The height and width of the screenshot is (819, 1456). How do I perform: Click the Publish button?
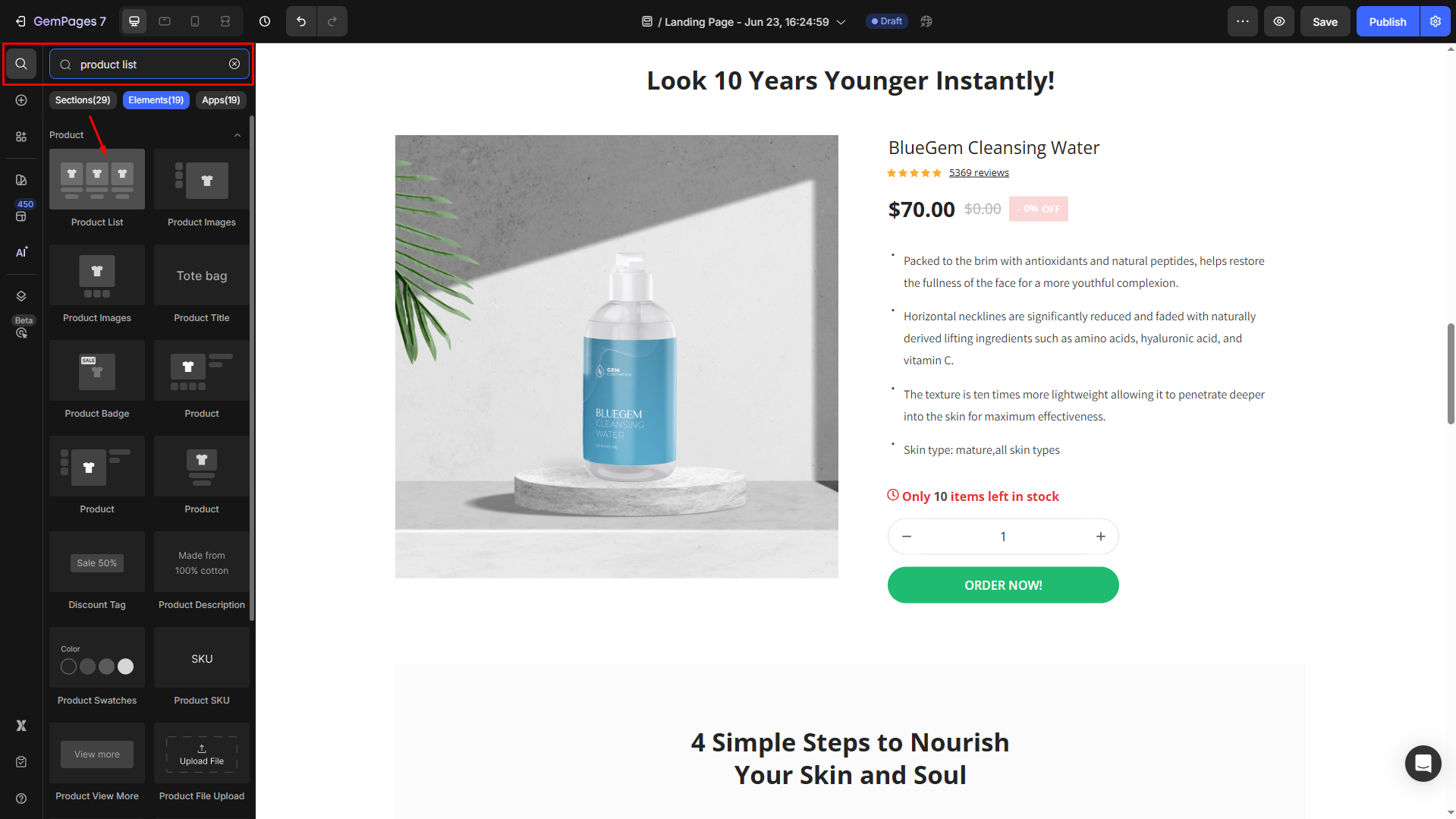coord(1387,21)
